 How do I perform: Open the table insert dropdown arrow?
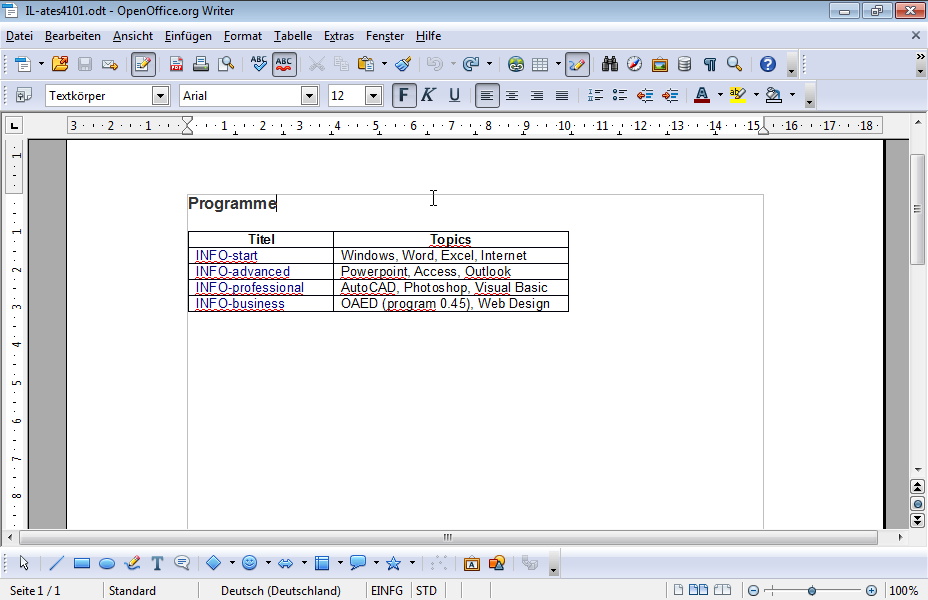coord(558,64)
